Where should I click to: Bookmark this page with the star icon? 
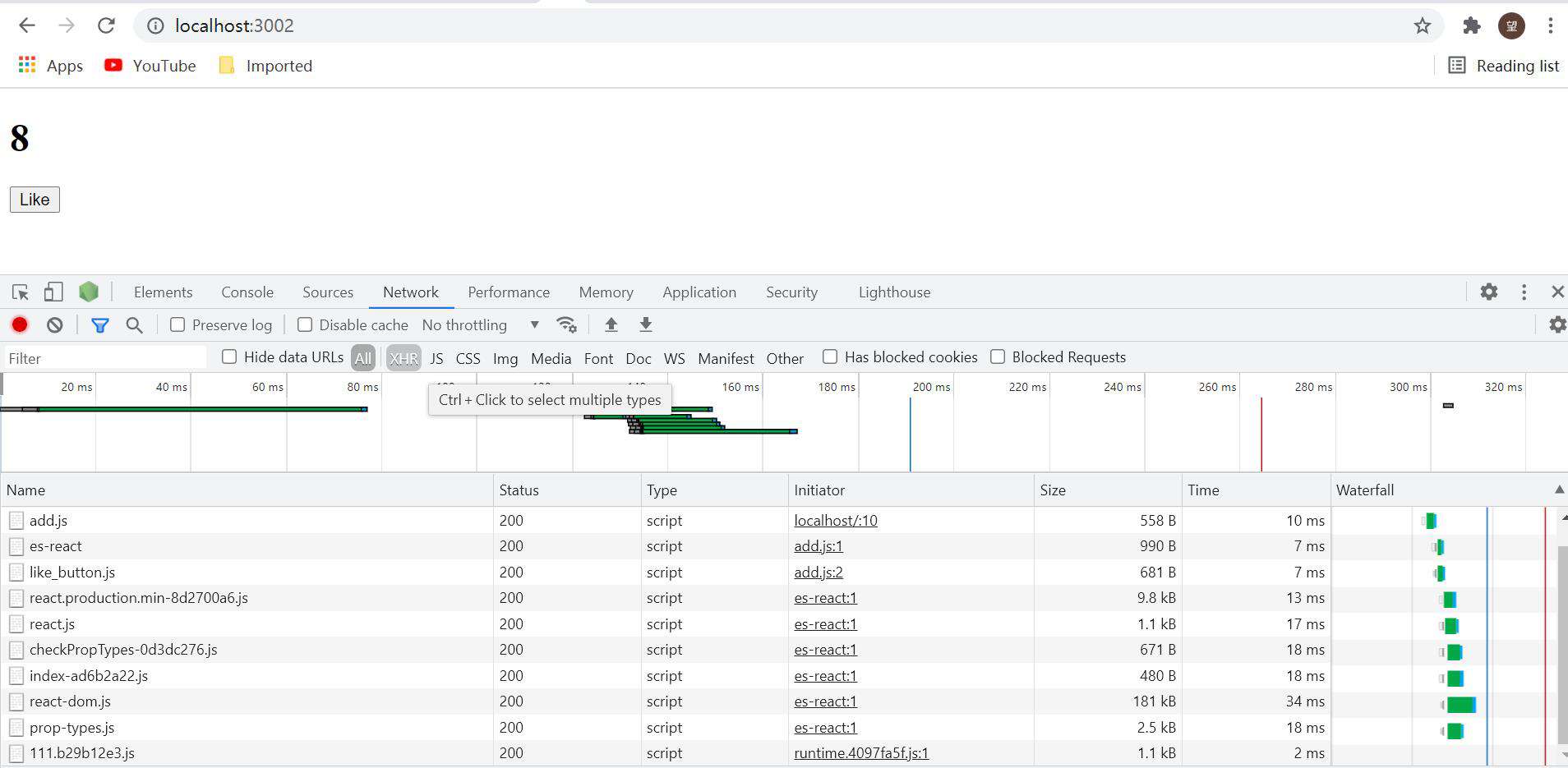1423,26
